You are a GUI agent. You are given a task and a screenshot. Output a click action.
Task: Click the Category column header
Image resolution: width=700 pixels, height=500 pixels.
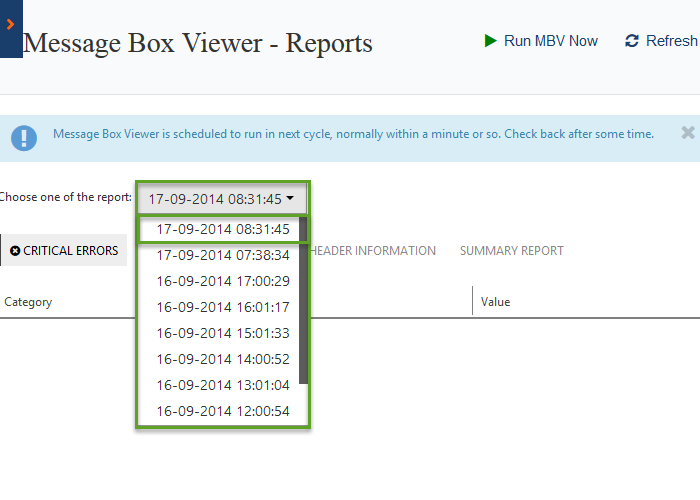(x=28, y=302)
